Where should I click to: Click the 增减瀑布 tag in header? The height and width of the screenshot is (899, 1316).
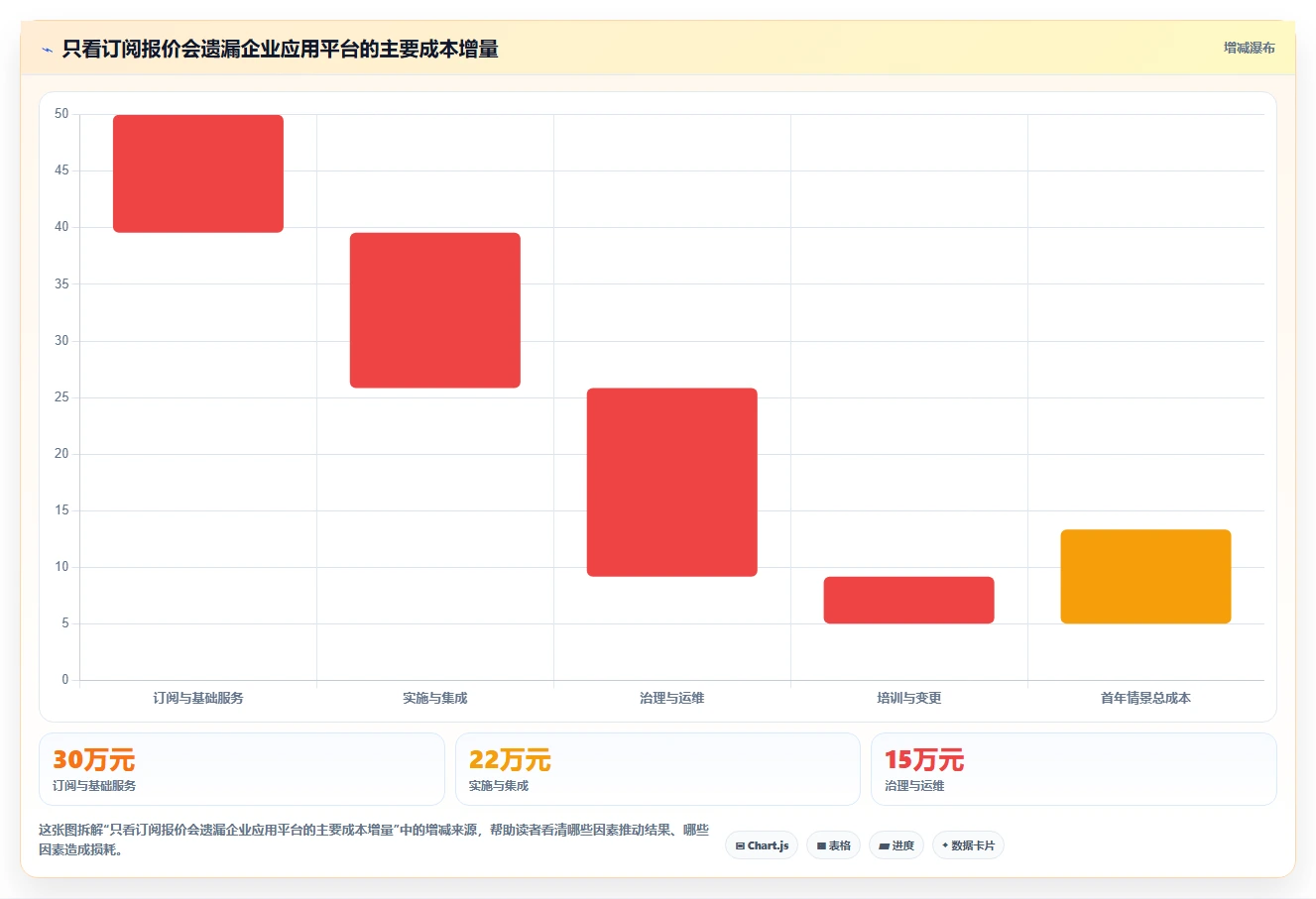point(1249,48)
